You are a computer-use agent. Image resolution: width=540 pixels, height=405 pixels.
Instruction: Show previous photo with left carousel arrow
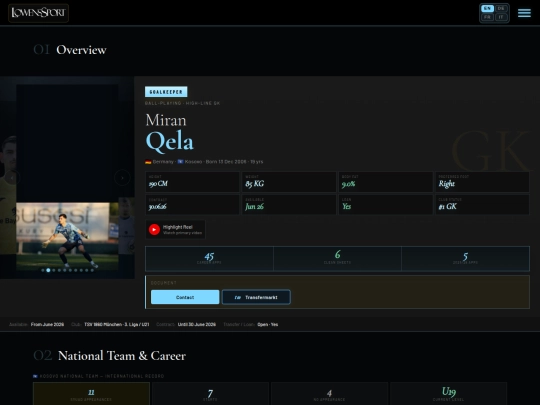click(12, 178)
